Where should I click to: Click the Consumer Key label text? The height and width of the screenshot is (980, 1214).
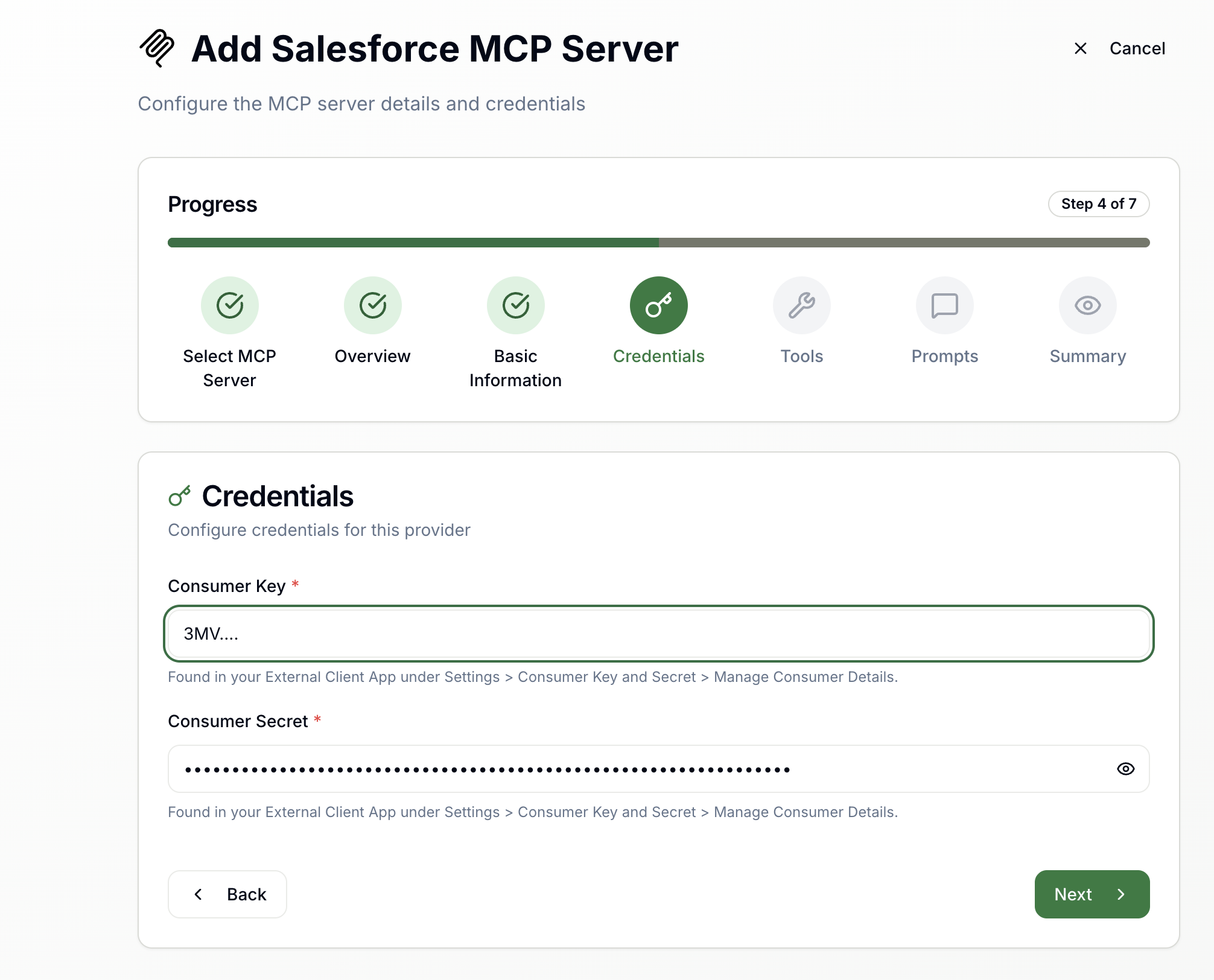click(227, 586)
